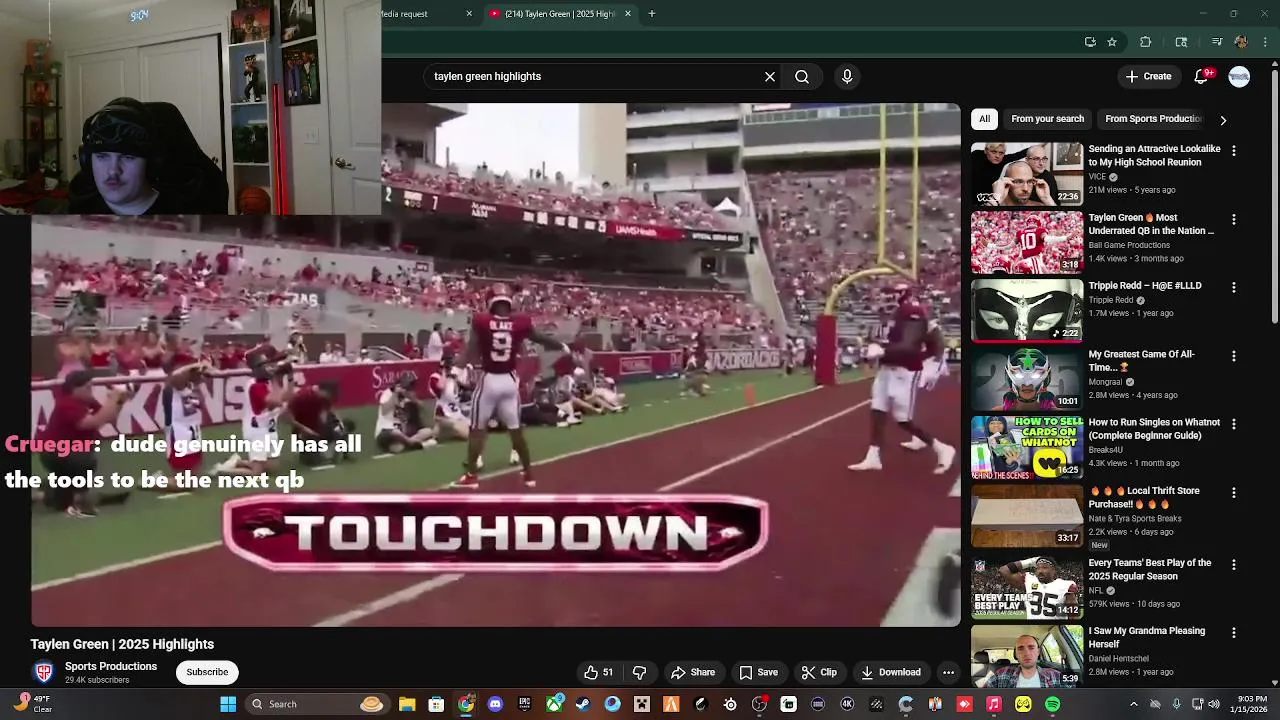The height and width of the screenshot is (720, 1280).
Task: Select the From your search chip
Action: [x=1047, y=119]
